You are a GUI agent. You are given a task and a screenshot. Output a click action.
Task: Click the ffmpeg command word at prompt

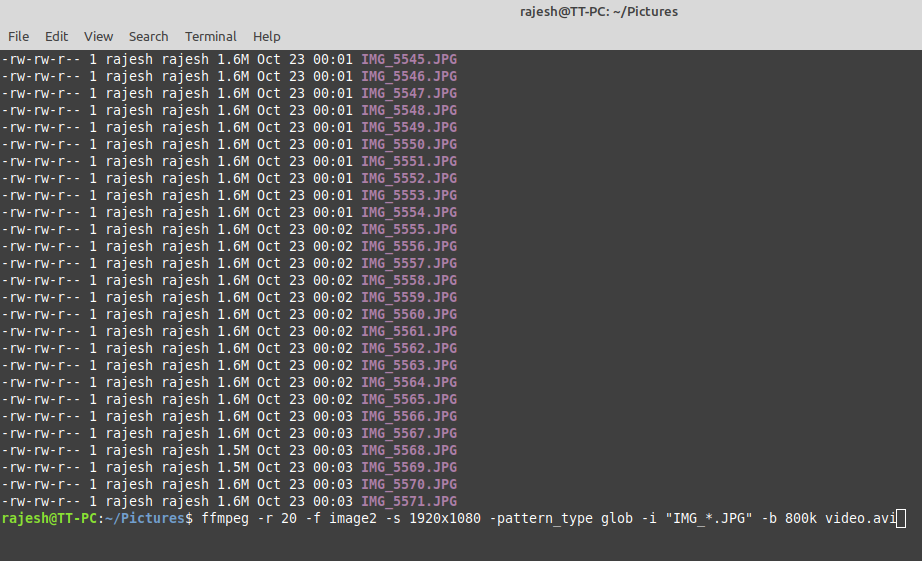pyautogui.click(x=225, y=519)
